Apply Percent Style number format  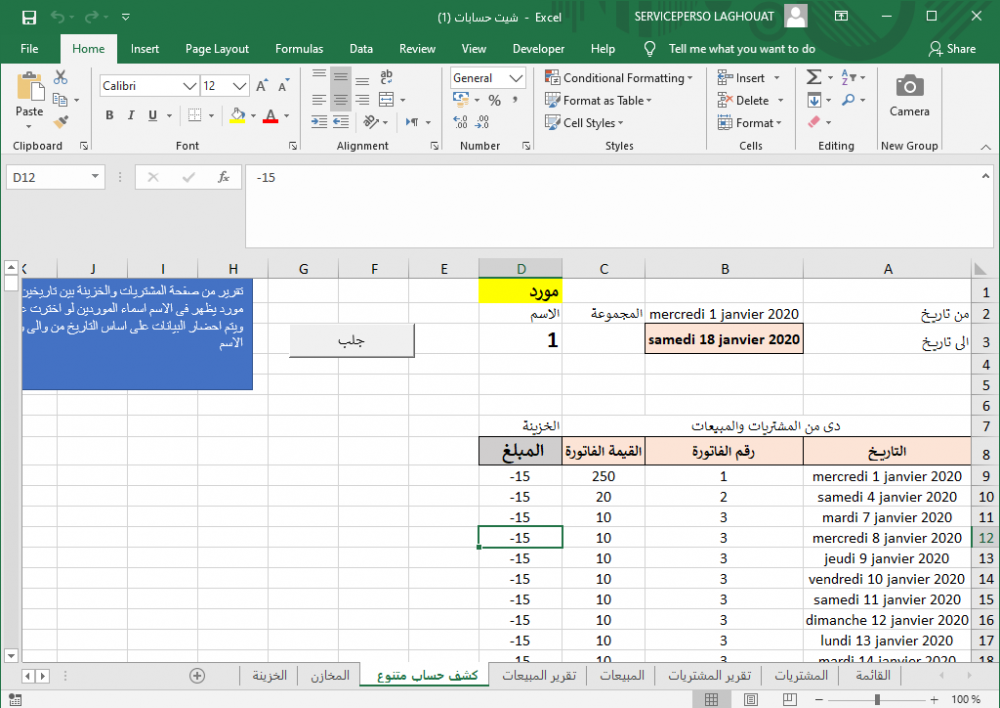(x=494, y=100)
